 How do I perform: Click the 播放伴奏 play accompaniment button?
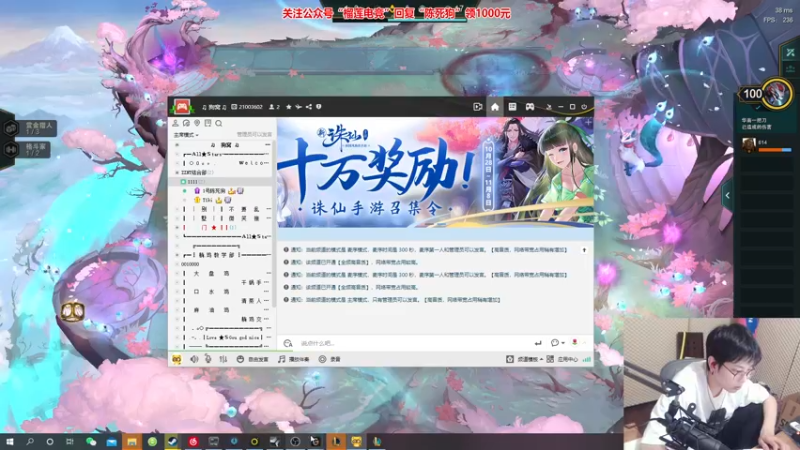pyautogui.click(x=293, y=359)
